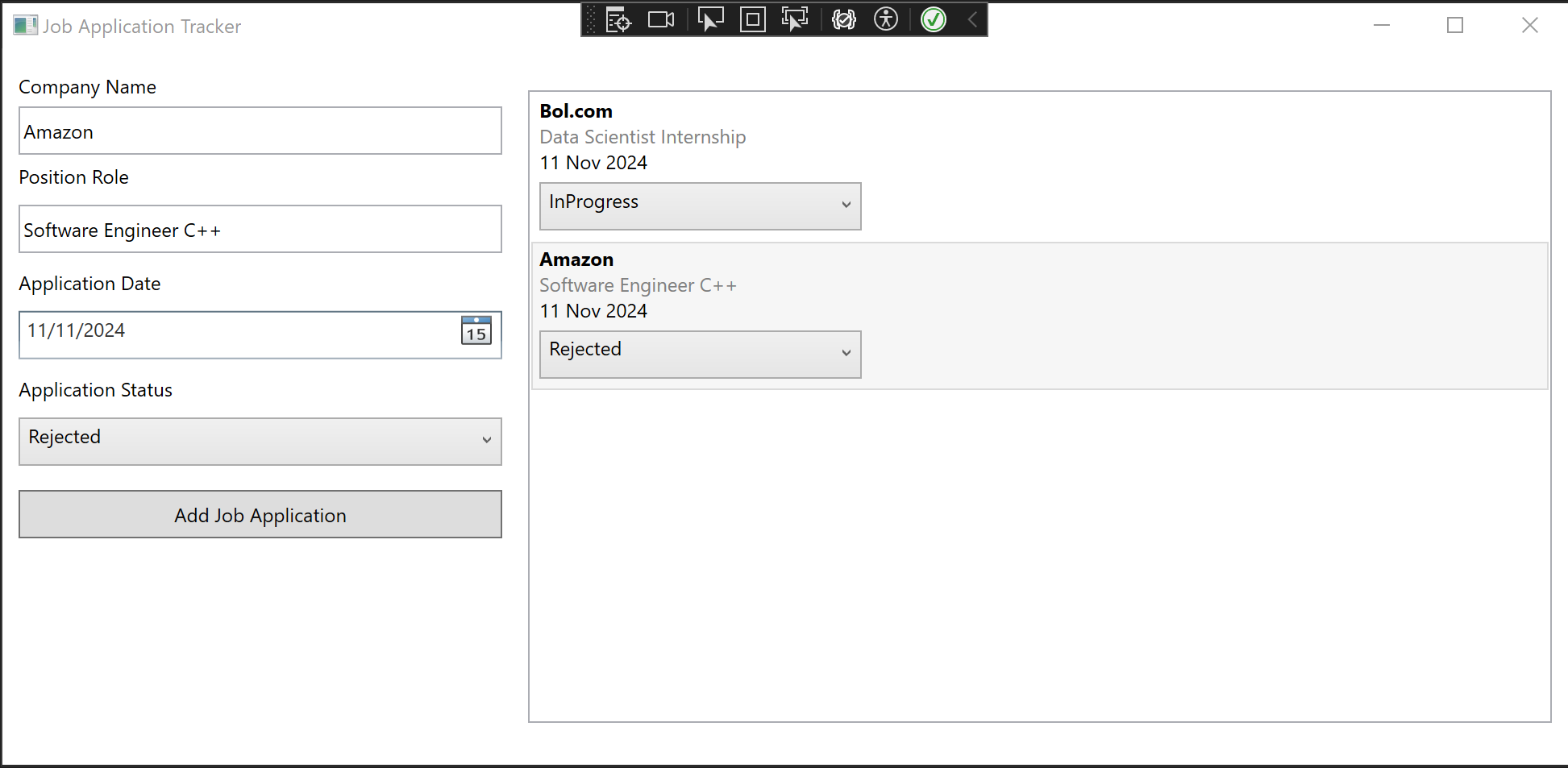The image size is (1568, 768).
Task: Click the Position Role text field
Action: coord(260,229)
